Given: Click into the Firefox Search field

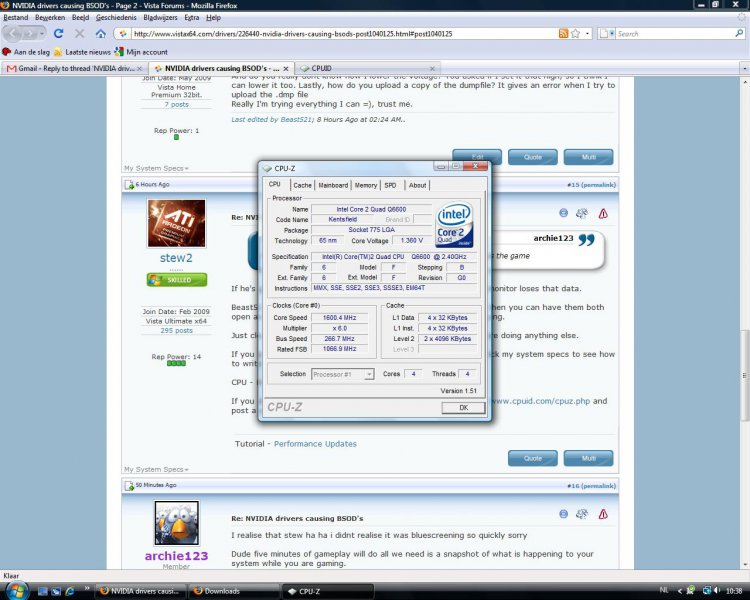Looking at the screenshot, I should pyautogui.click(x=674, y=33).
